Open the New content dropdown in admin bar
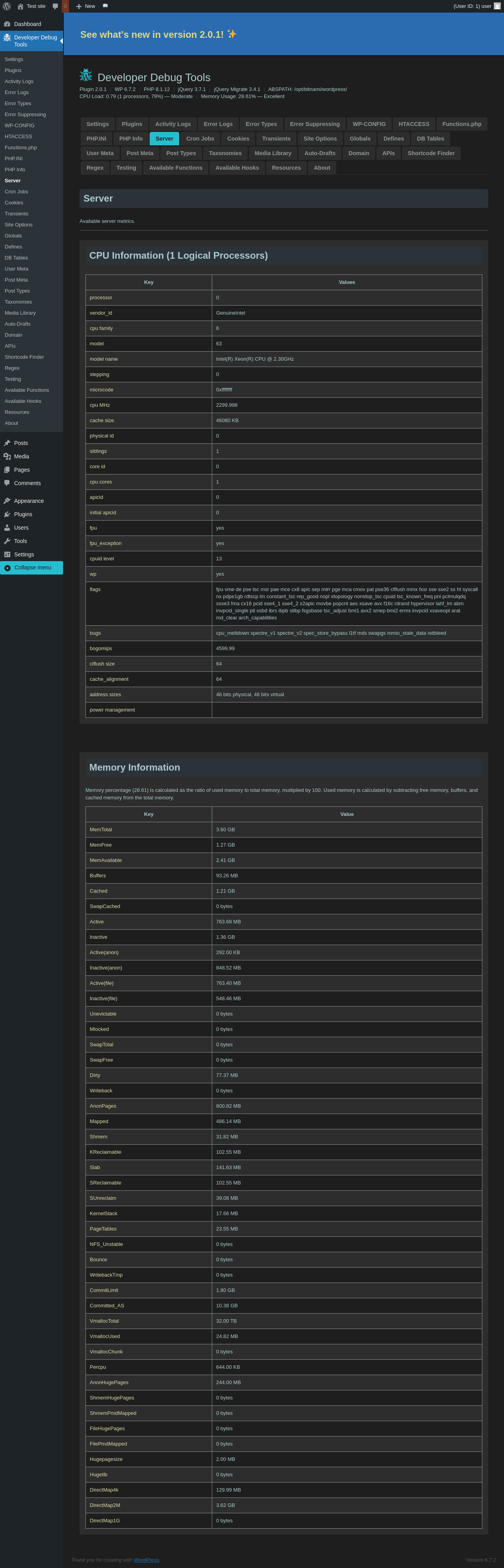The width and height of the screenshot is (504, 1568). (85, 6)
